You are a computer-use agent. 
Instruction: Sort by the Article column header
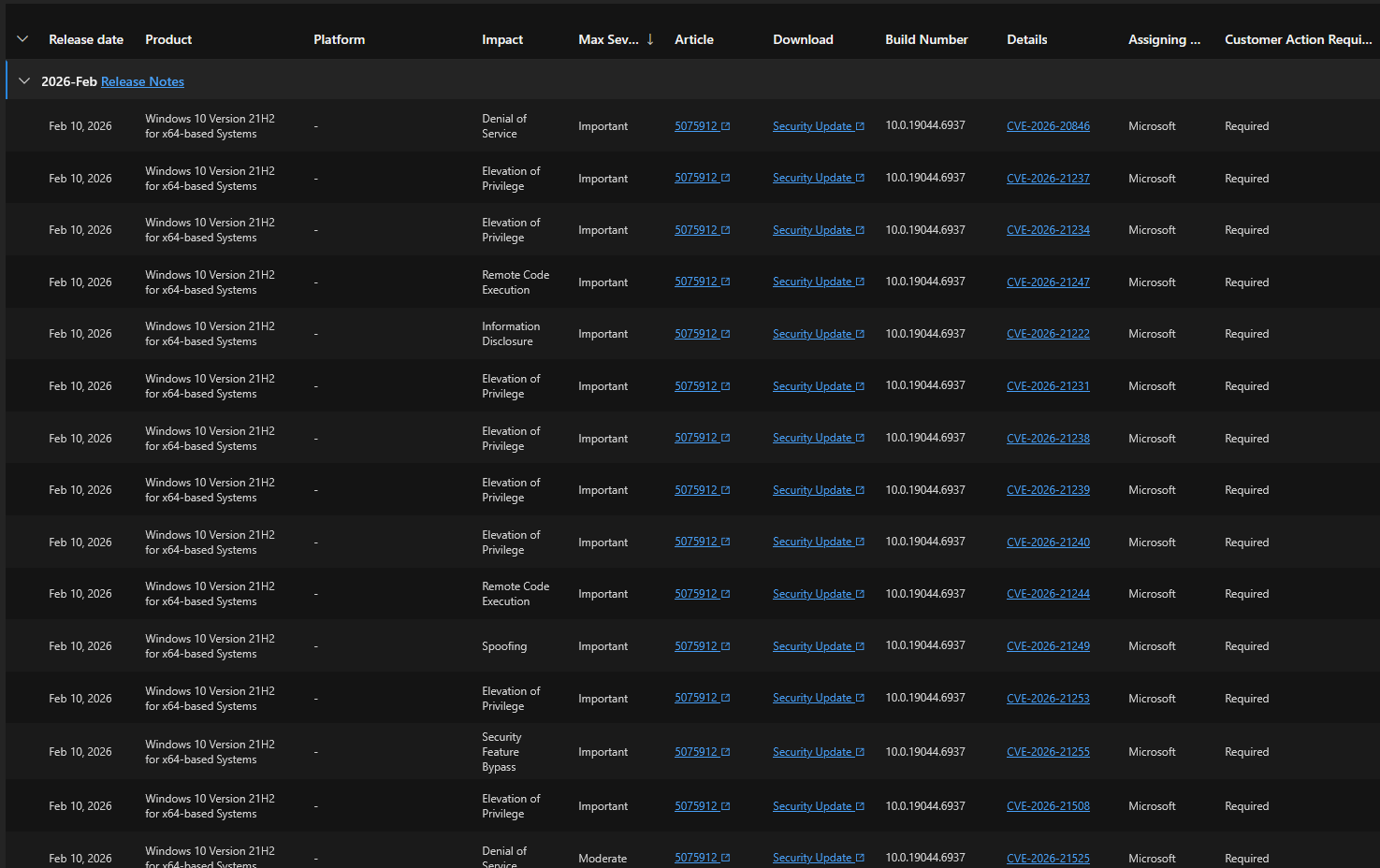[x=694, y=39]
